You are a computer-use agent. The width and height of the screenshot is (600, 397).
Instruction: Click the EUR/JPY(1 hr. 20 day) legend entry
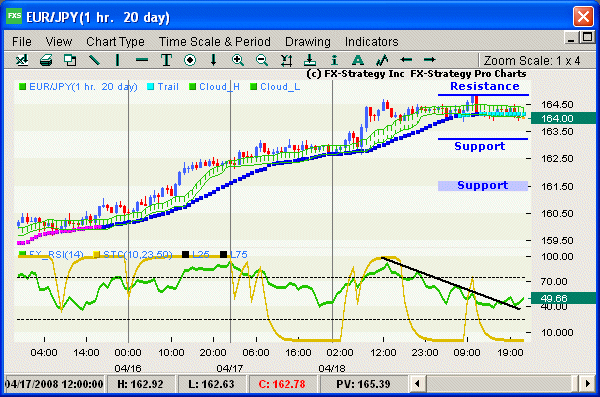(x=78, y=87)
